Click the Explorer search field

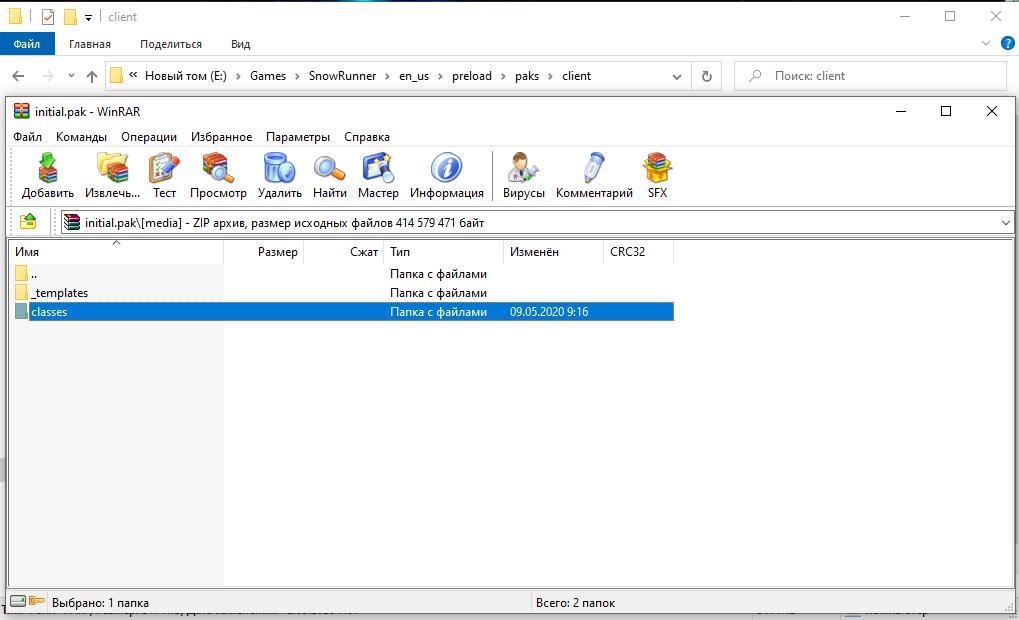(880, 76)
